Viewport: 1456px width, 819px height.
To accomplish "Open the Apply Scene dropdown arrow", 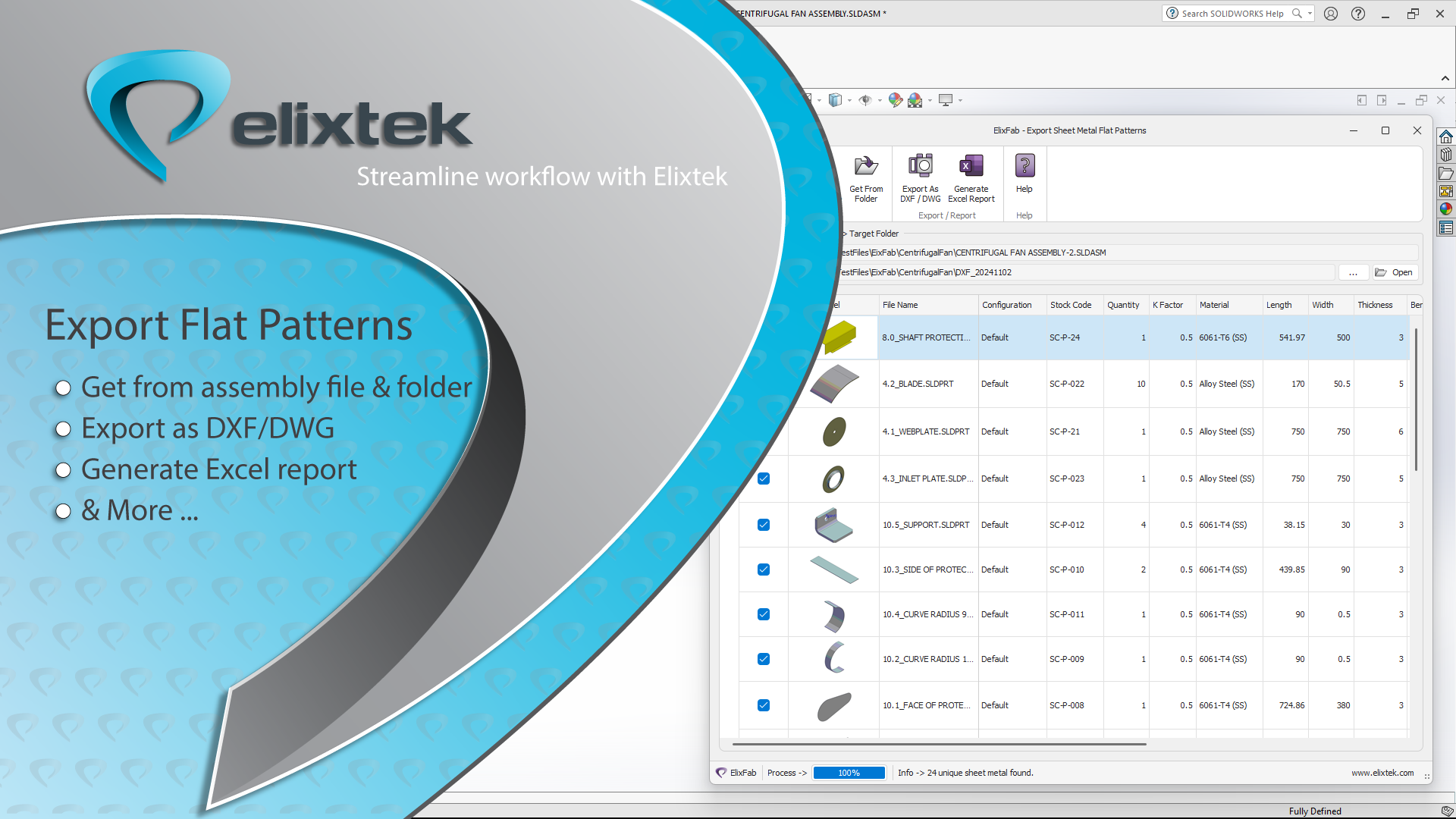I will tap(930, 100).
